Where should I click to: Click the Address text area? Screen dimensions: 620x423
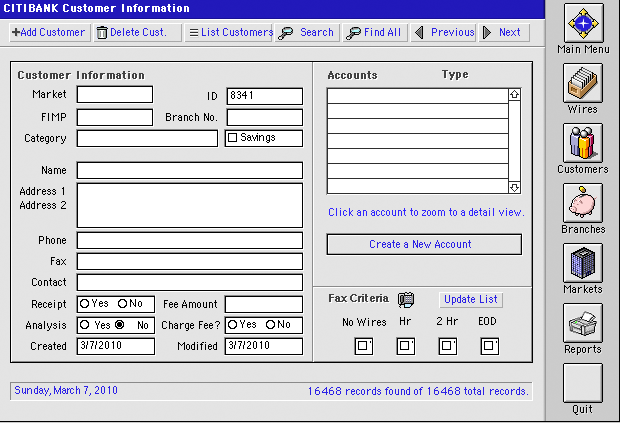(x=190, y=205)
